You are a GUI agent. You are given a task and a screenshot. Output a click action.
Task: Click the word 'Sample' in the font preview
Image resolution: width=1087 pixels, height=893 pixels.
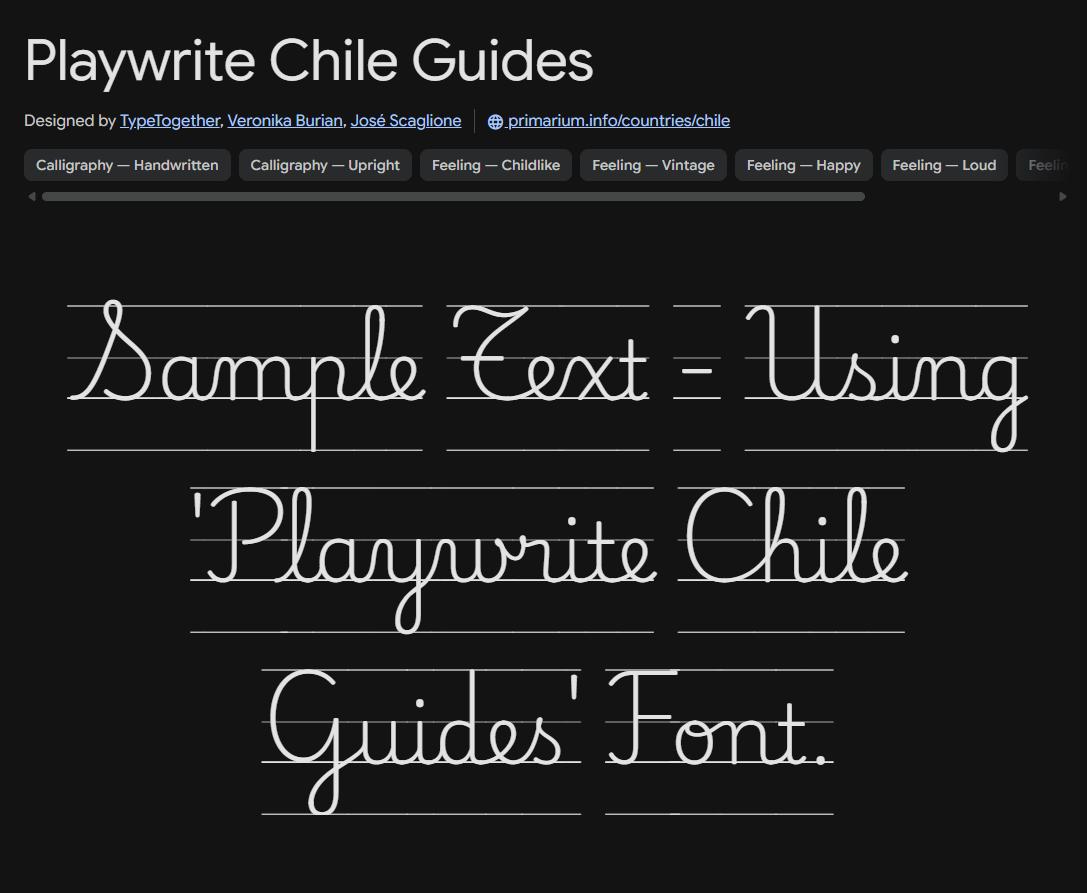tap(247, 374)
